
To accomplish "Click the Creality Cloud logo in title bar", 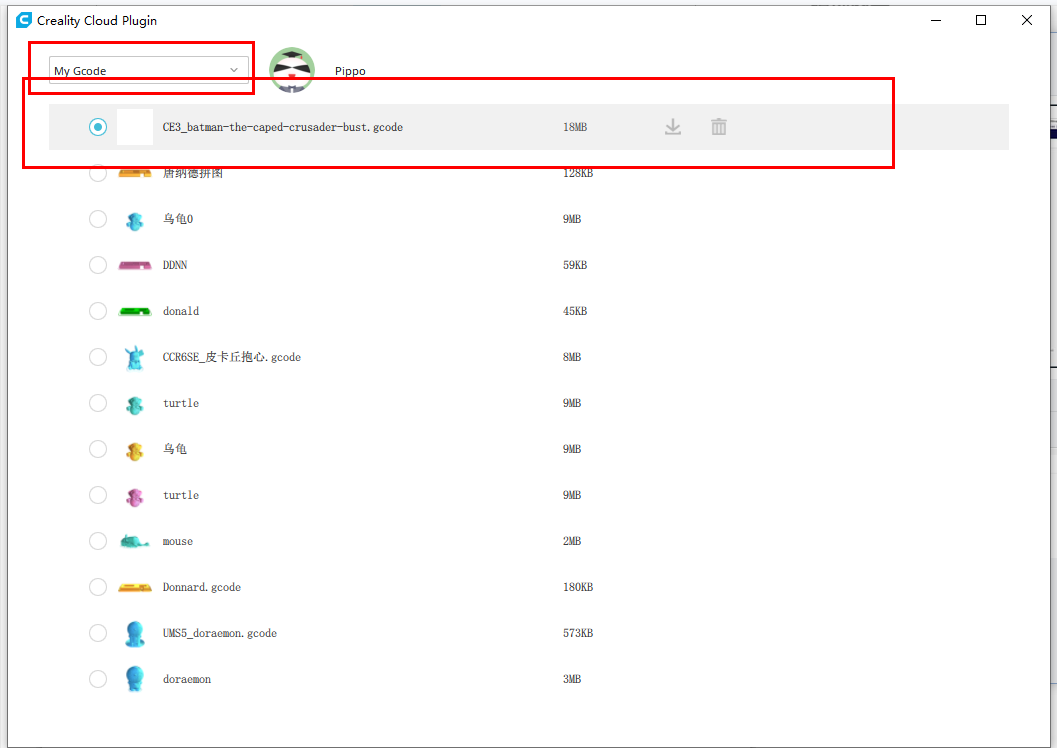I will tap(22, 19).
